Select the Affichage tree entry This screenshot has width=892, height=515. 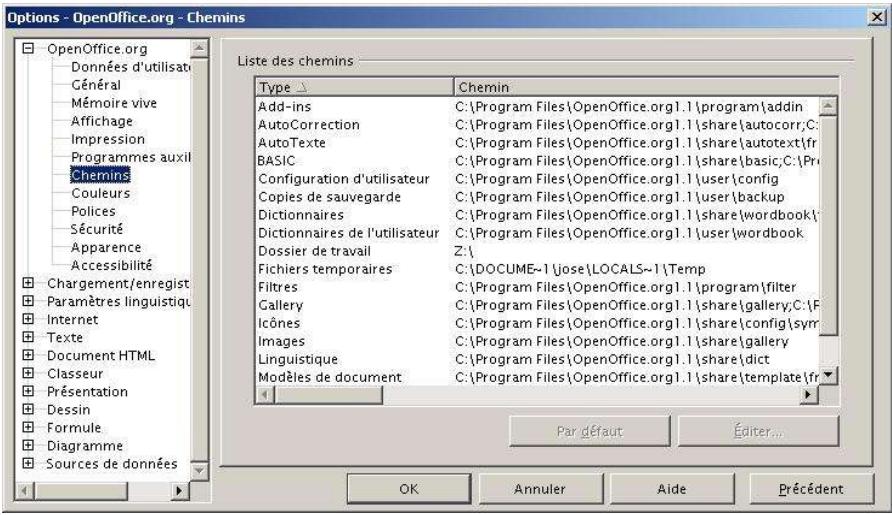(101, 121)
